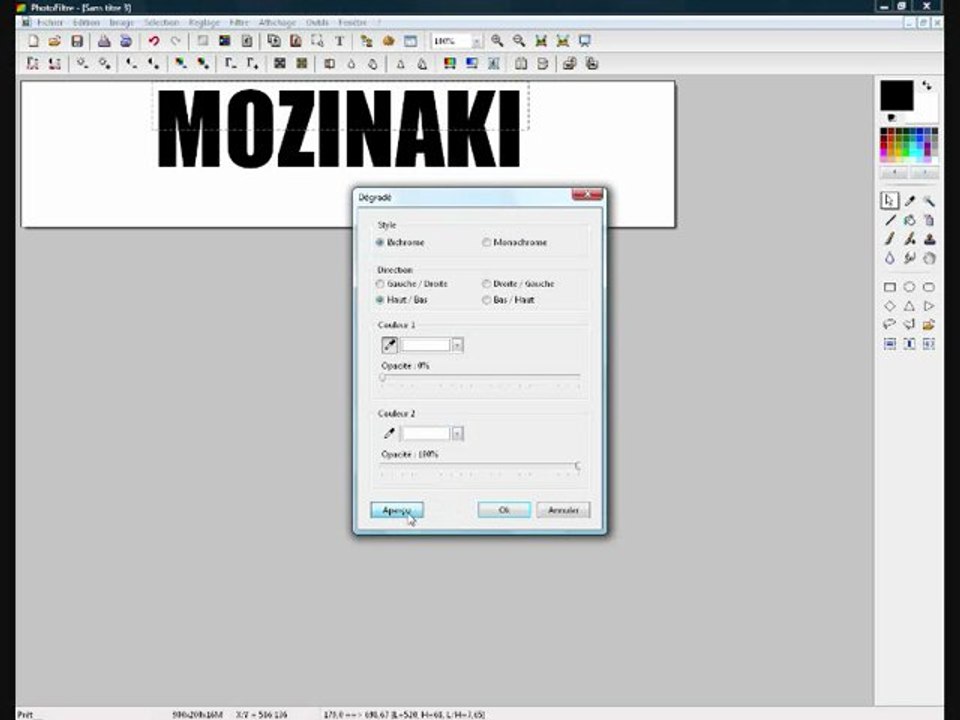Swap foreground and background colors
This screenshot has height=720, width=960.
pyautogui.click(x=927, y=86)
